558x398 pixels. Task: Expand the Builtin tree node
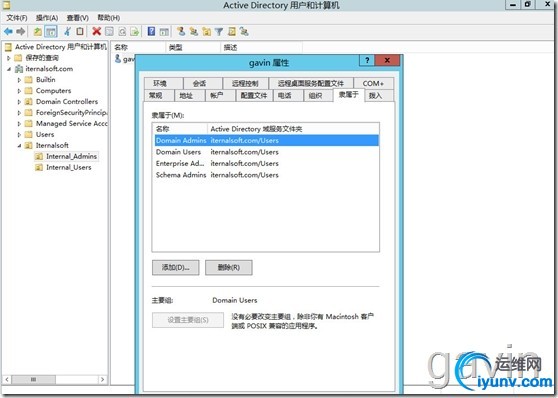(19, 80)
